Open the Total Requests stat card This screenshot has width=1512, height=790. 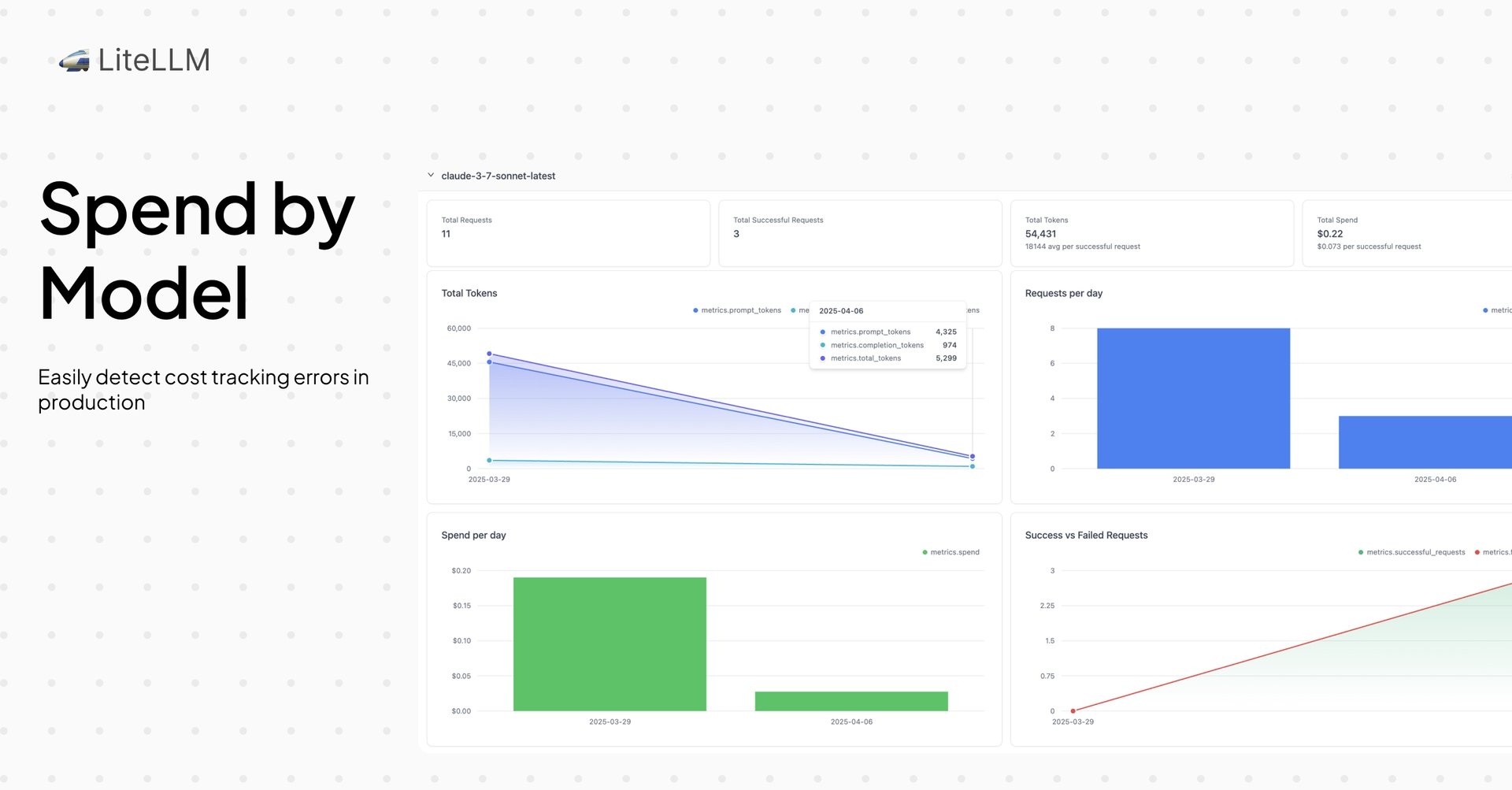pyautogui.click(x=568, y=233)
